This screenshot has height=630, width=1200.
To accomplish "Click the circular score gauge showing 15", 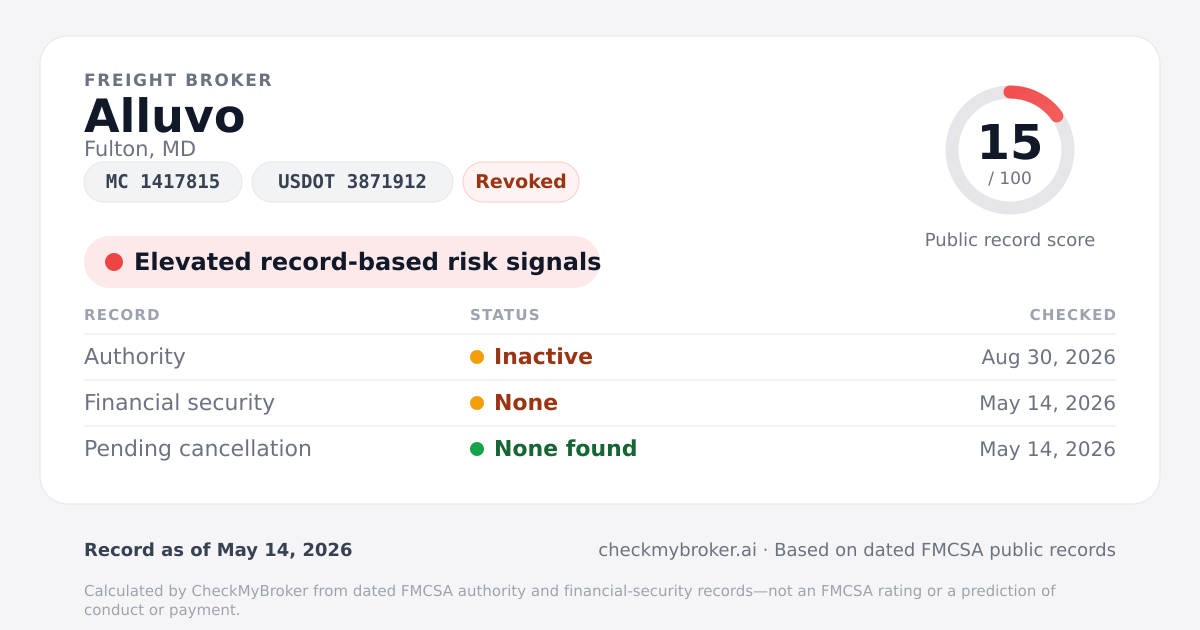I will click(1010, 150).
